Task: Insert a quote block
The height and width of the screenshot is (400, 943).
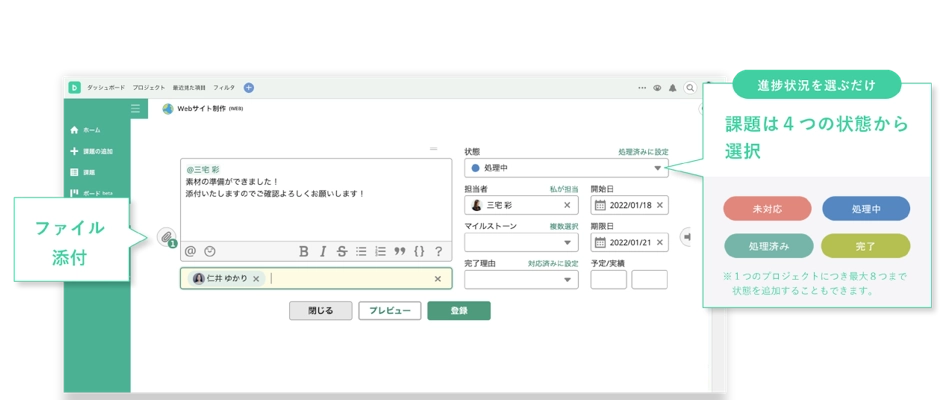Action: [x=399, y=251]
